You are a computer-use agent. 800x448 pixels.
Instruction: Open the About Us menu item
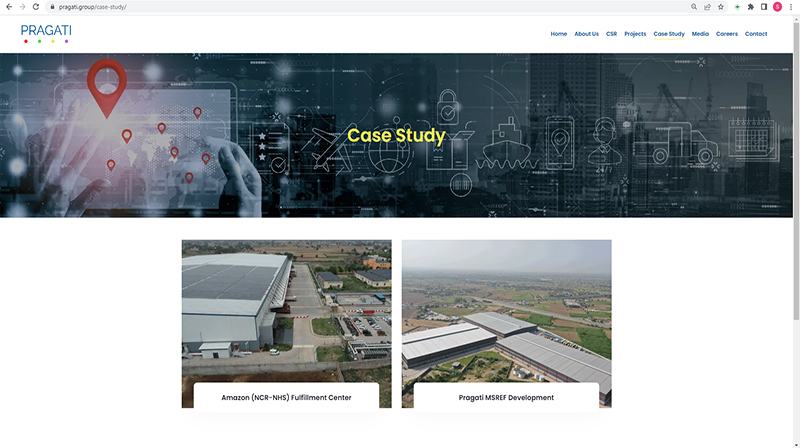[x=586, y=34]
